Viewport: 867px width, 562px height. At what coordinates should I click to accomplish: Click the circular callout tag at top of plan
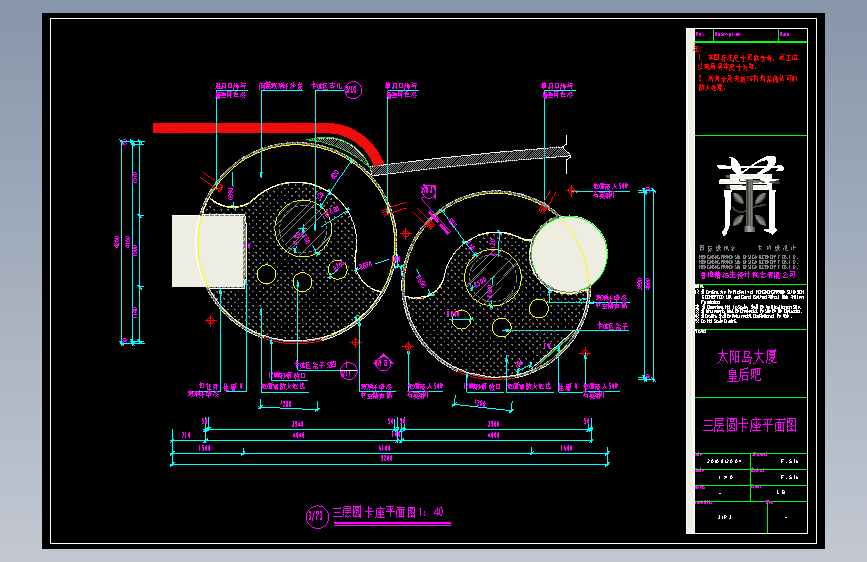(x=353, y=90)
